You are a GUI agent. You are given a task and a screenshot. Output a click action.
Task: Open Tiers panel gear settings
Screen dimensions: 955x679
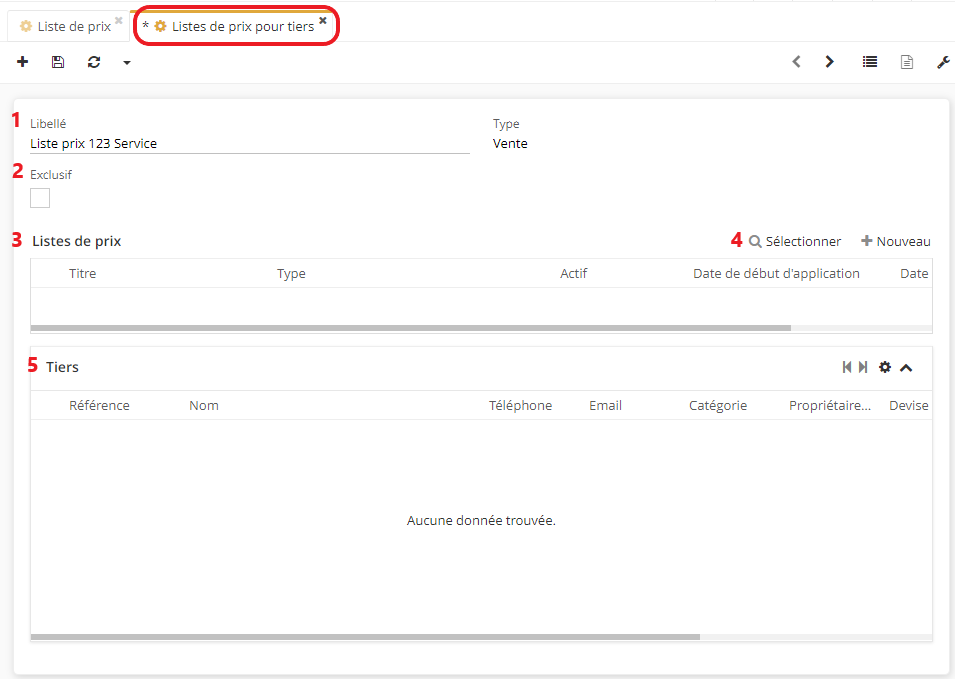pyautogui.click(x=884, y=368)
